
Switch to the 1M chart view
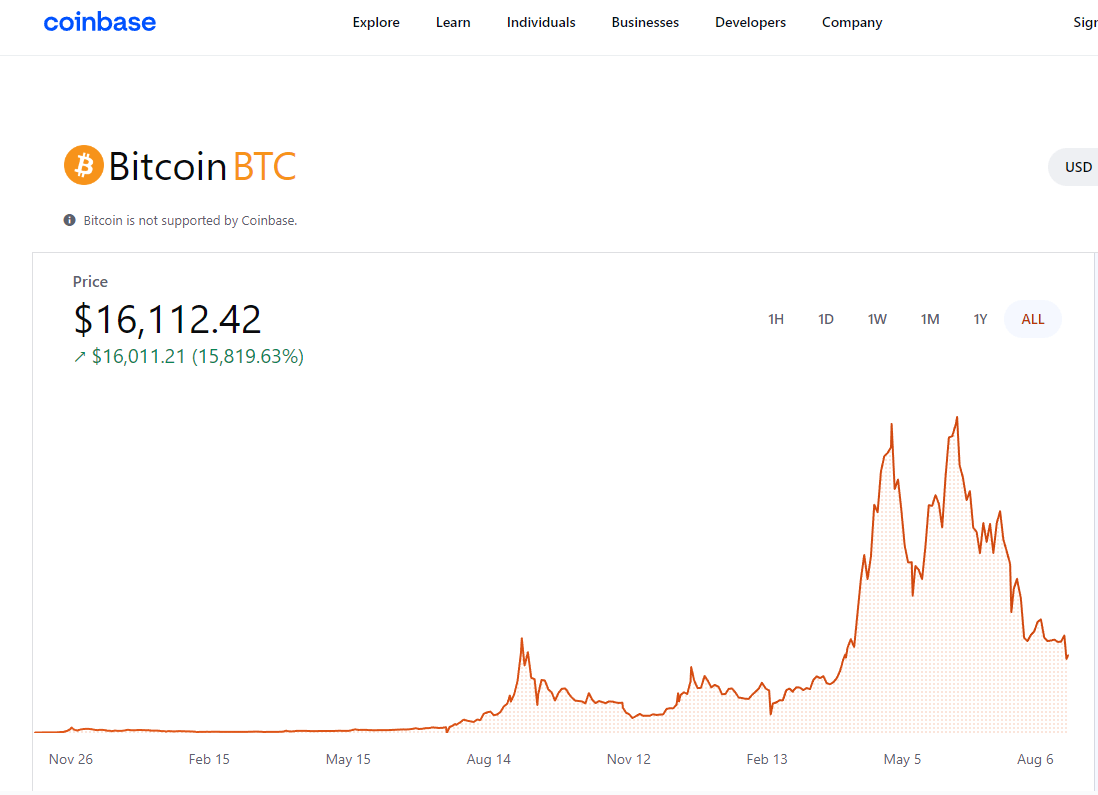(930, 318)
